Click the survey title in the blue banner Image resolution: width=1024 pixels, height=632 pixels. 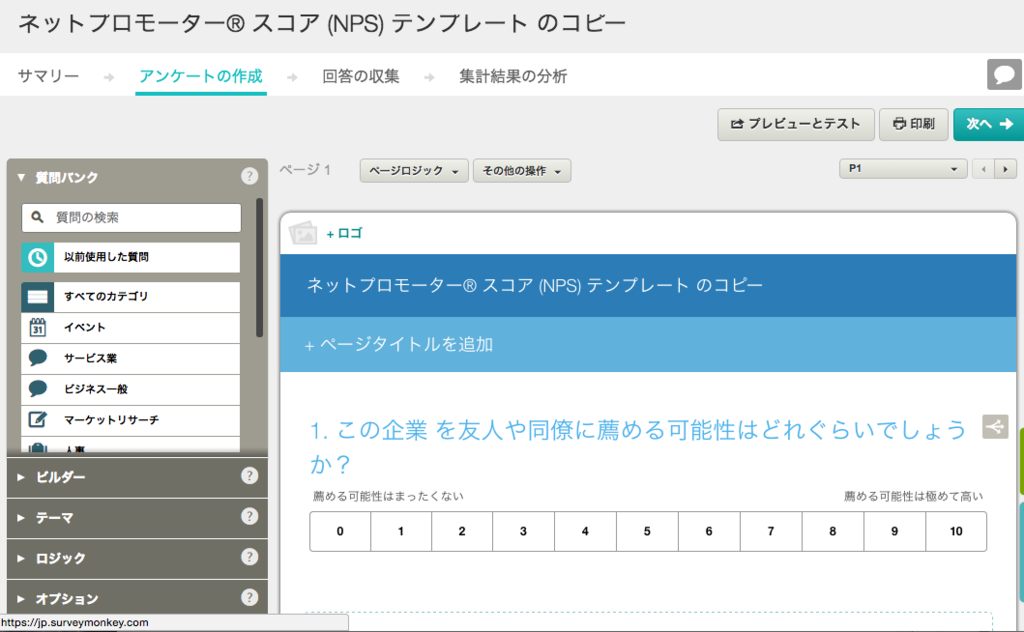(x=534, y=285)
